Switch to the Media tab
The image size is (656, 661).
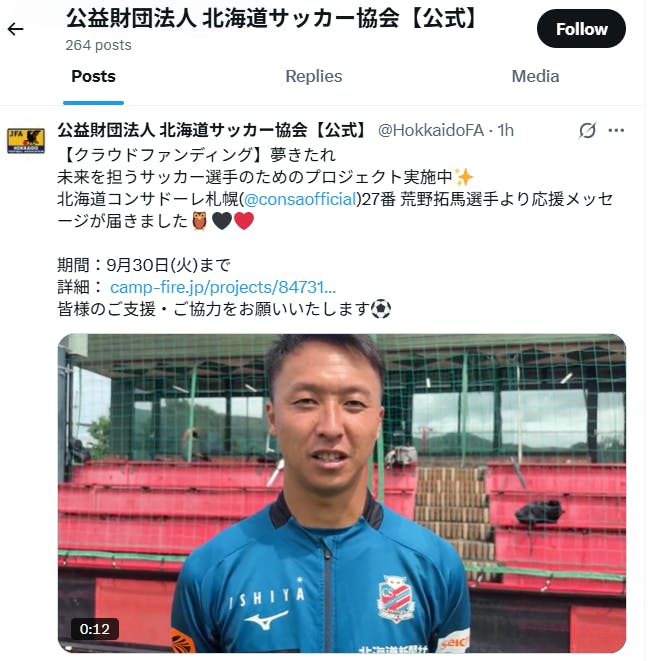[535, 77]
